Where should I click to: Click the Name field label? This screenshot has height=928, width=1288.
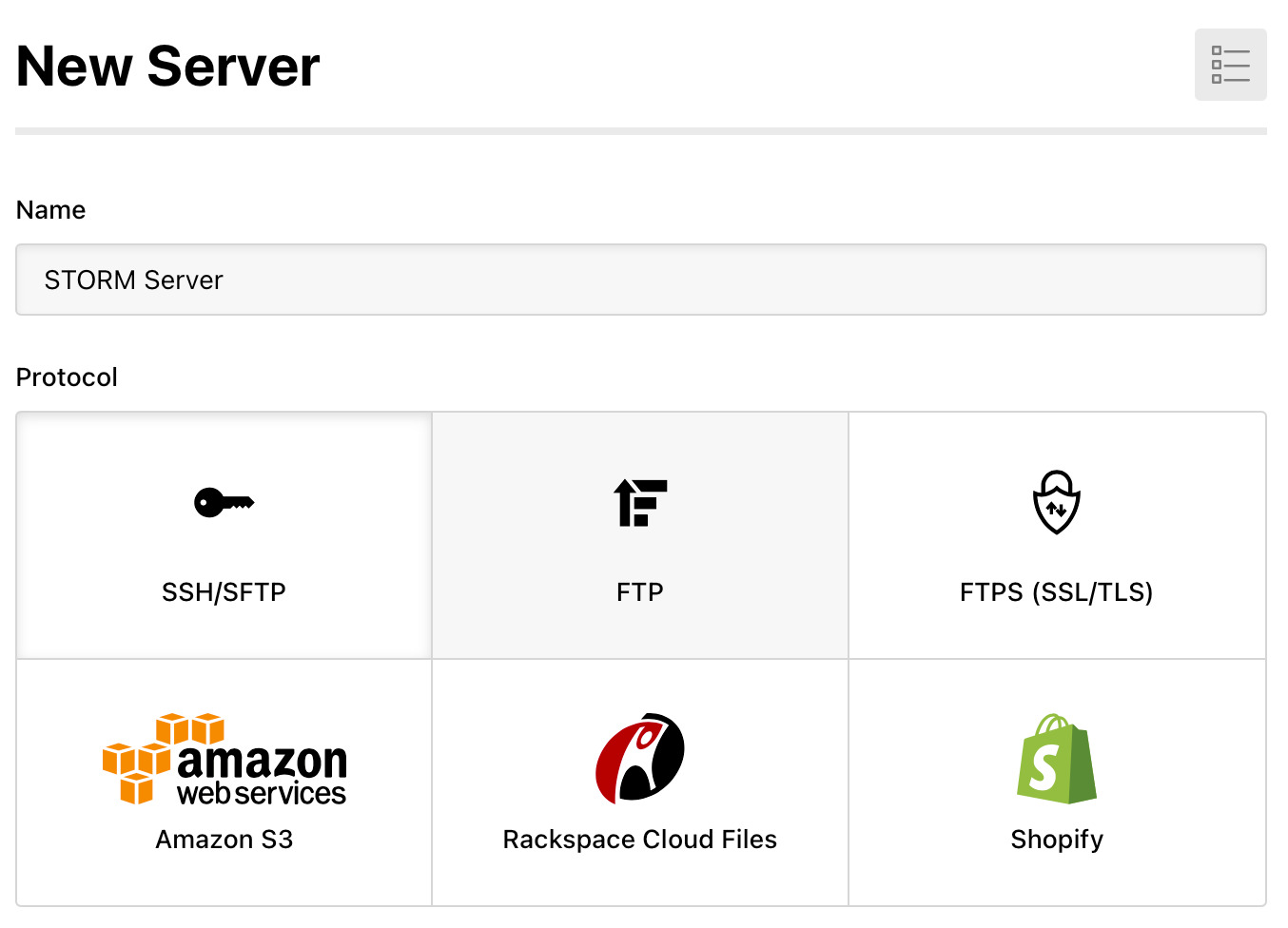click(x=51, y=210)
